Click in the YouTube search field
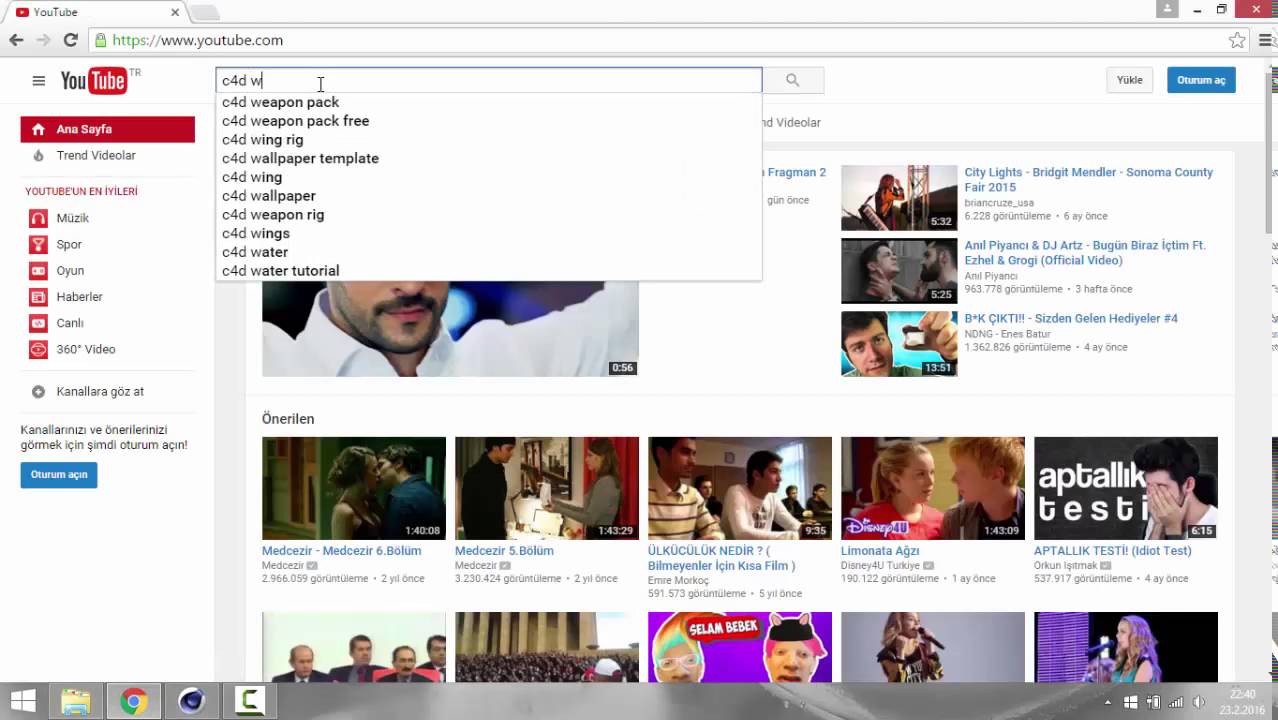Screen dimensions: 1278x720 489,80
